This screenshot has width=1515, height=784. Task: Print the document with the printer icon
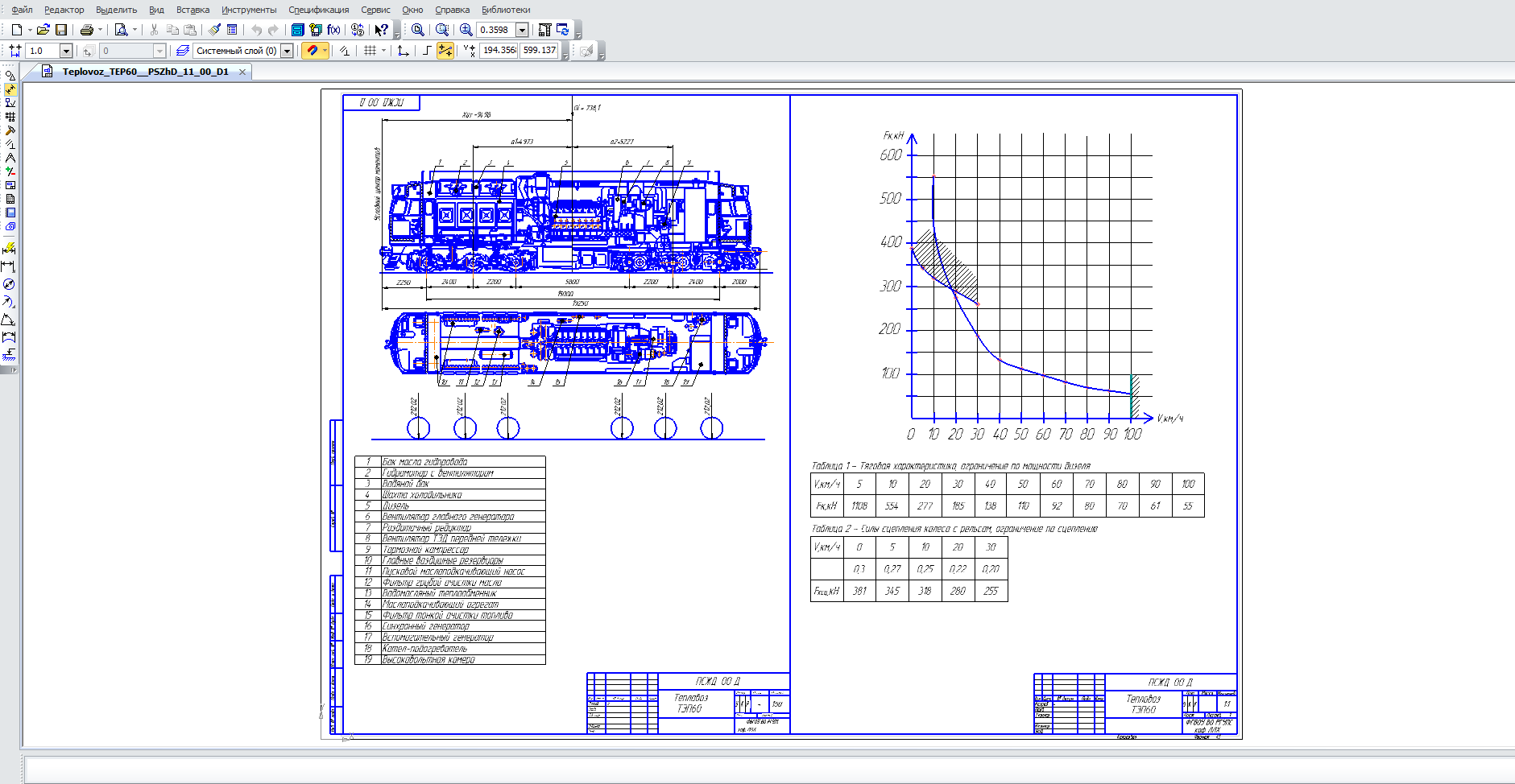point(87,30)
